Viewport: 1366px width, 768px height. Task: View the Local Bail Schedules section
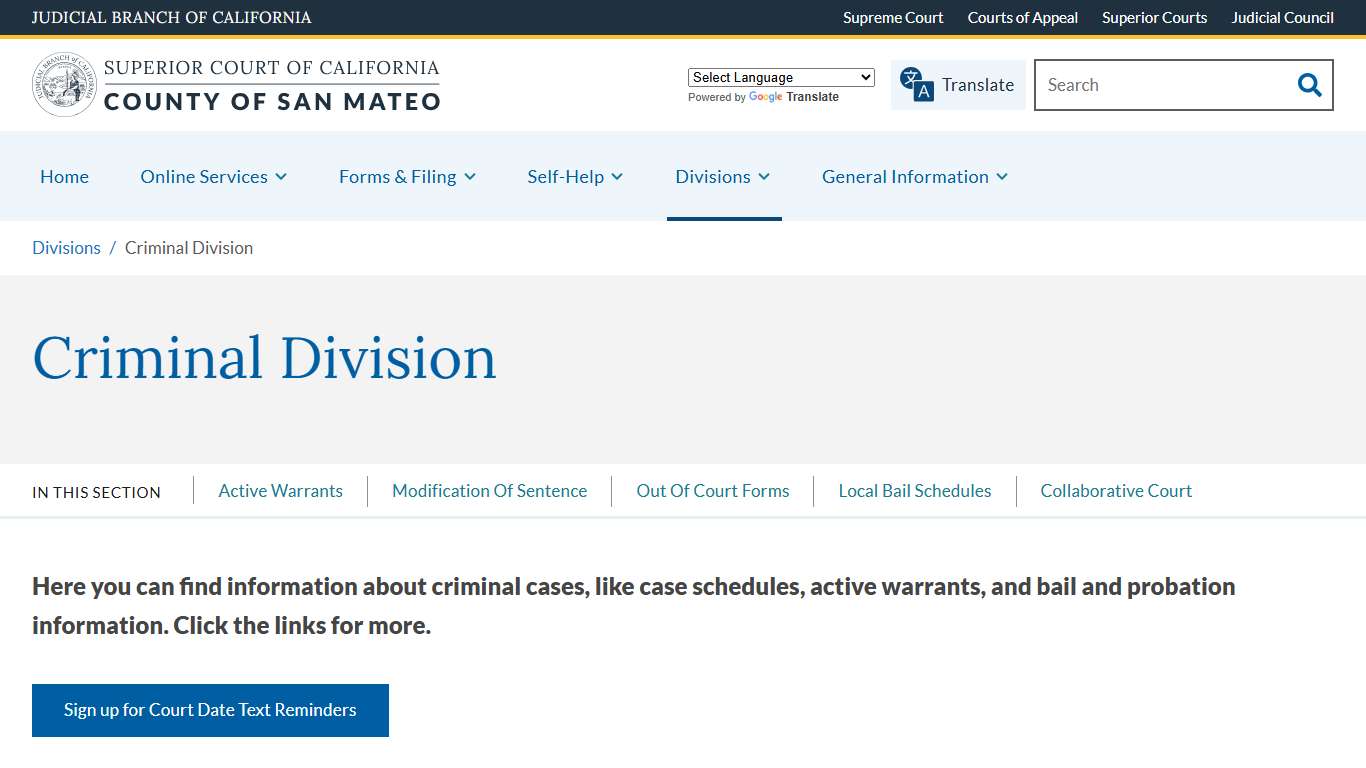(915, 491)
